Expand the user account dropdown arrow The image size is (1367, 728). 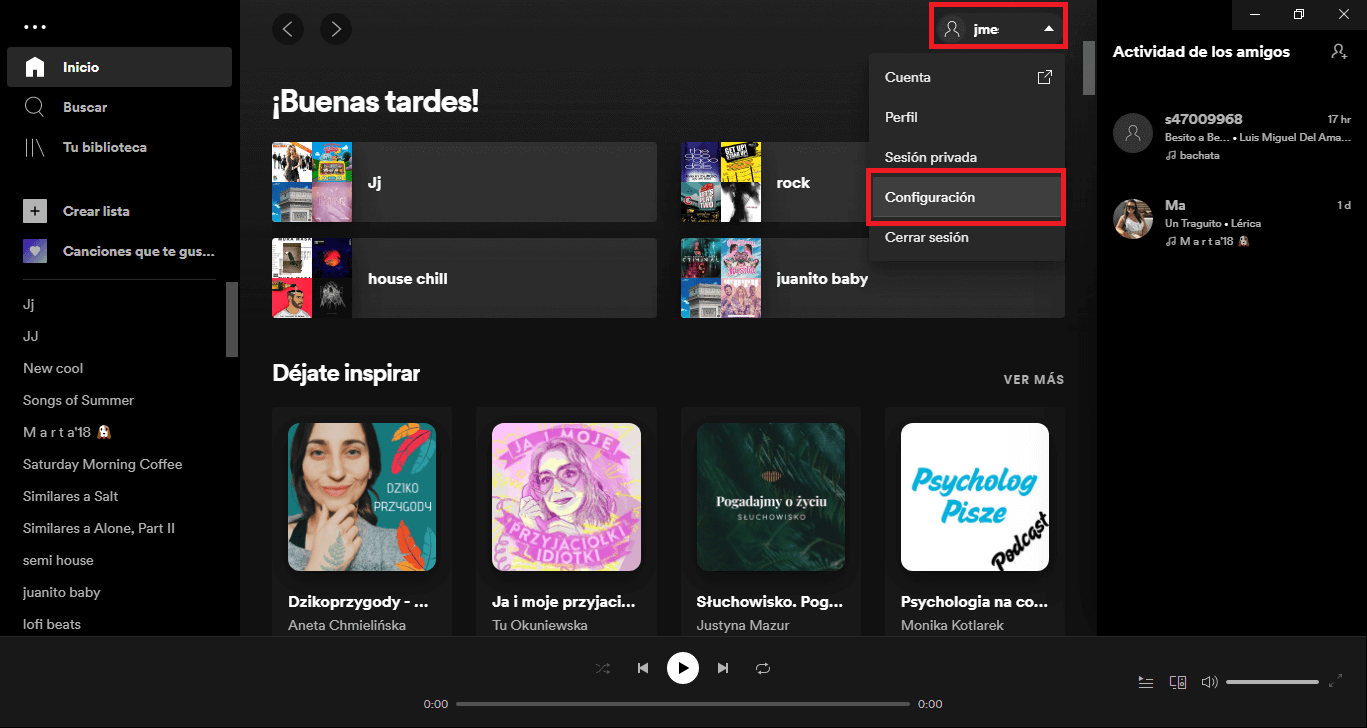1048,29
